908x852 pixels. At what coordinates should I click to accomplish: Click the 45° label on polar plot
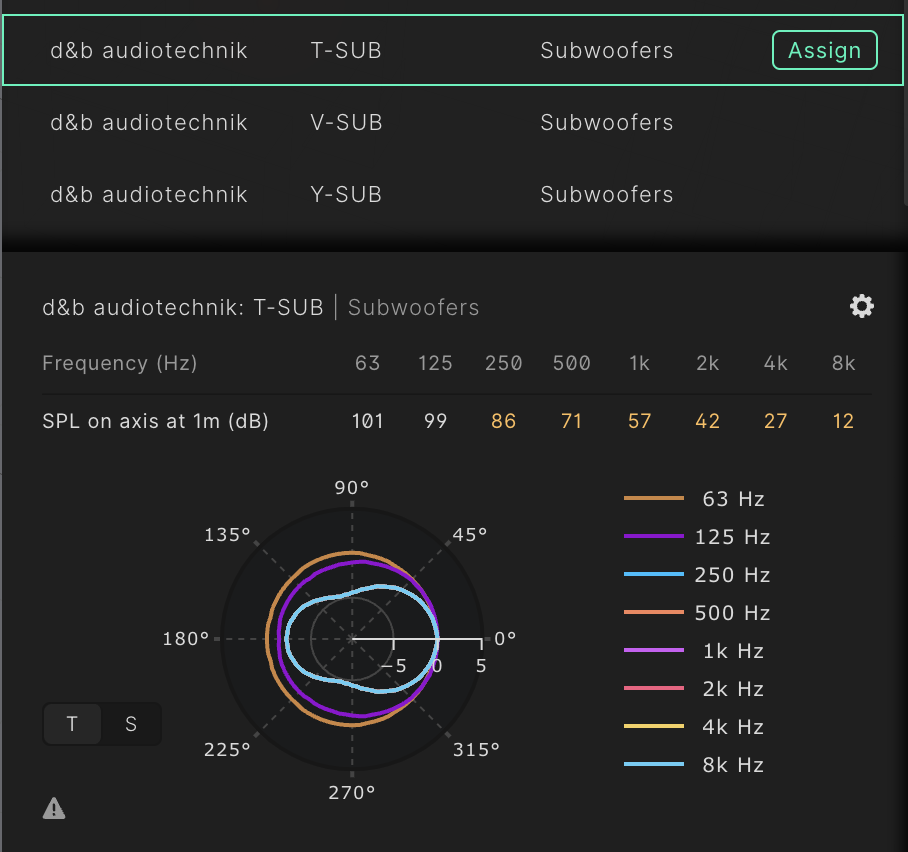470,535
